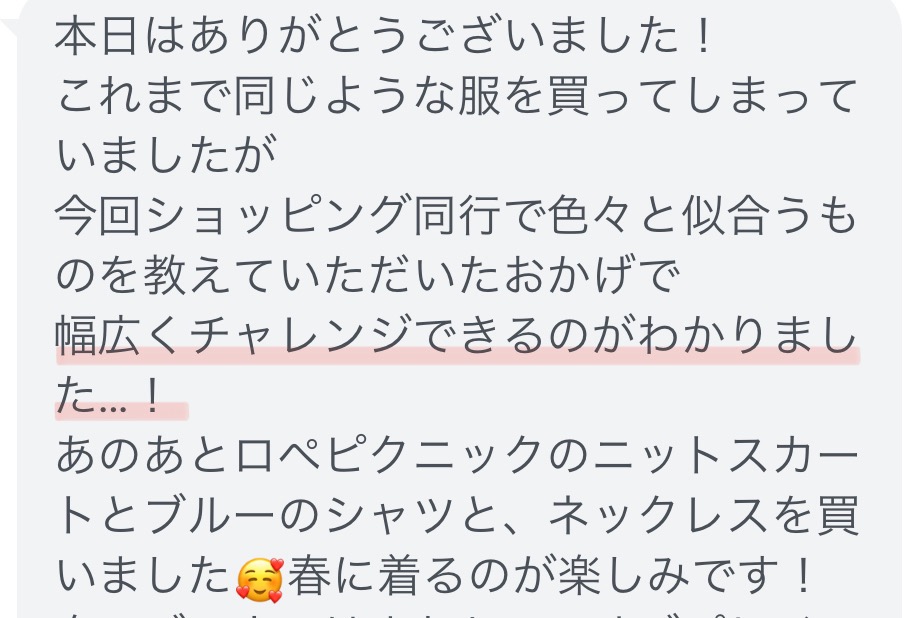Click the partially visible bottom text line
This screenshot has height=618, width=910.
tap(453, 614)
